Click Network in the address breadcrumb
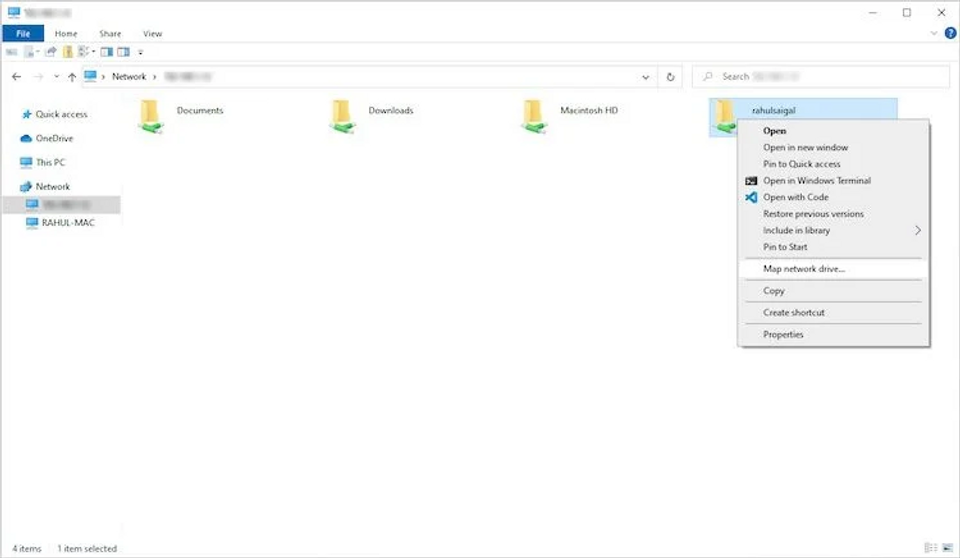 (x=129, y=77)
